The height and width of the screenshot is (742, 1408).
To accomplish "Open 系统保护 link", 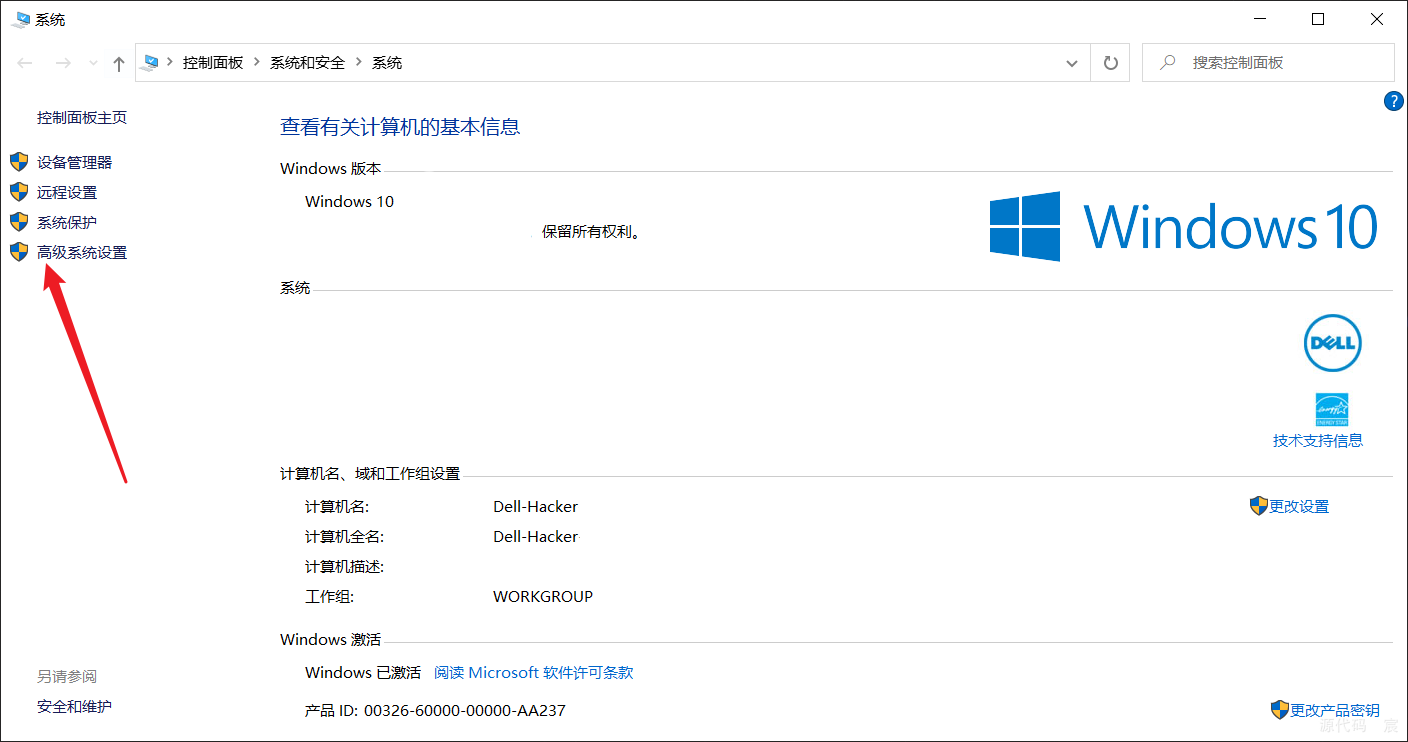I will pyautogui.click(x=67, y=222).
